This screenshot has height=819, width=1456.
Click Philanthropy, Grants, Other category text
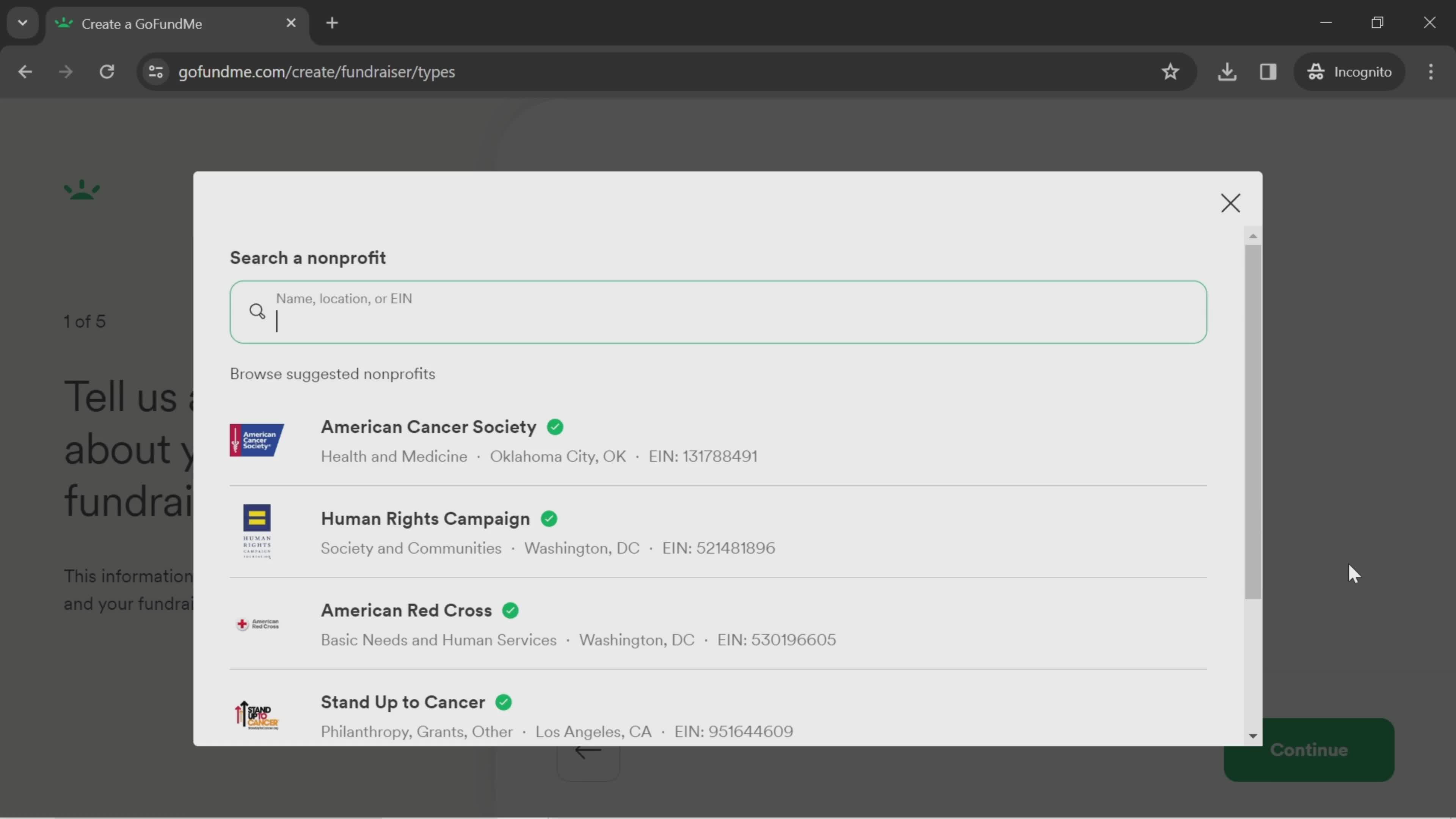[x=417, y=732]
